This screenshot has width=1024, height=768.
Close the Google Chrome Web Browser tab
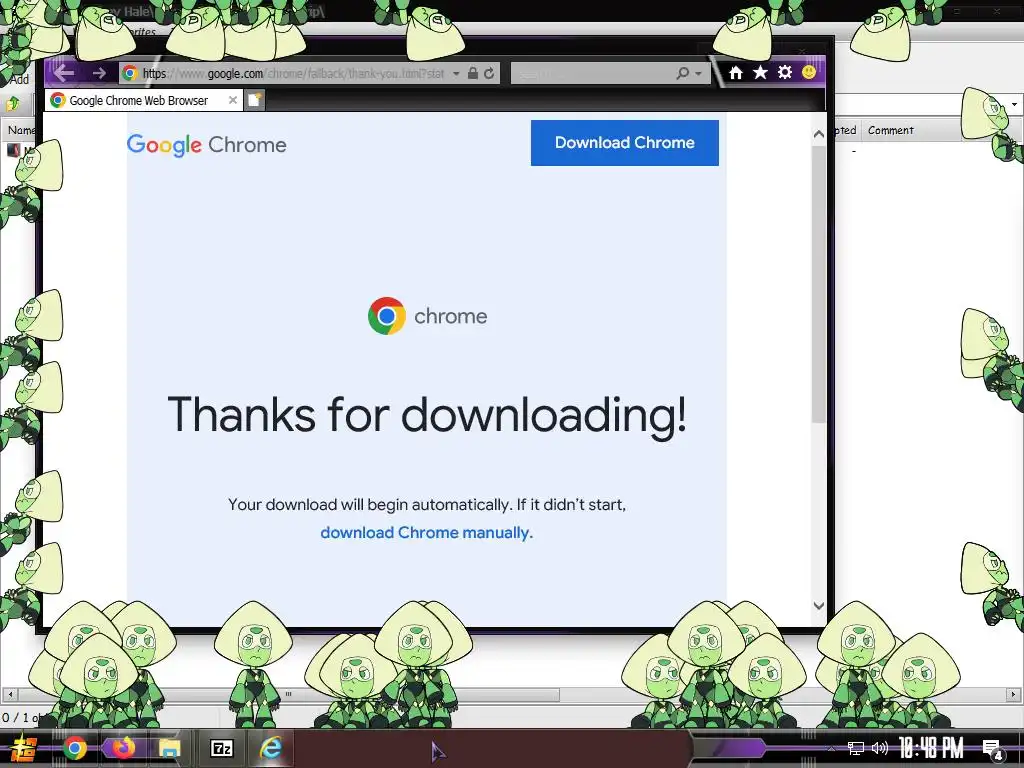[x=232, y=100]
